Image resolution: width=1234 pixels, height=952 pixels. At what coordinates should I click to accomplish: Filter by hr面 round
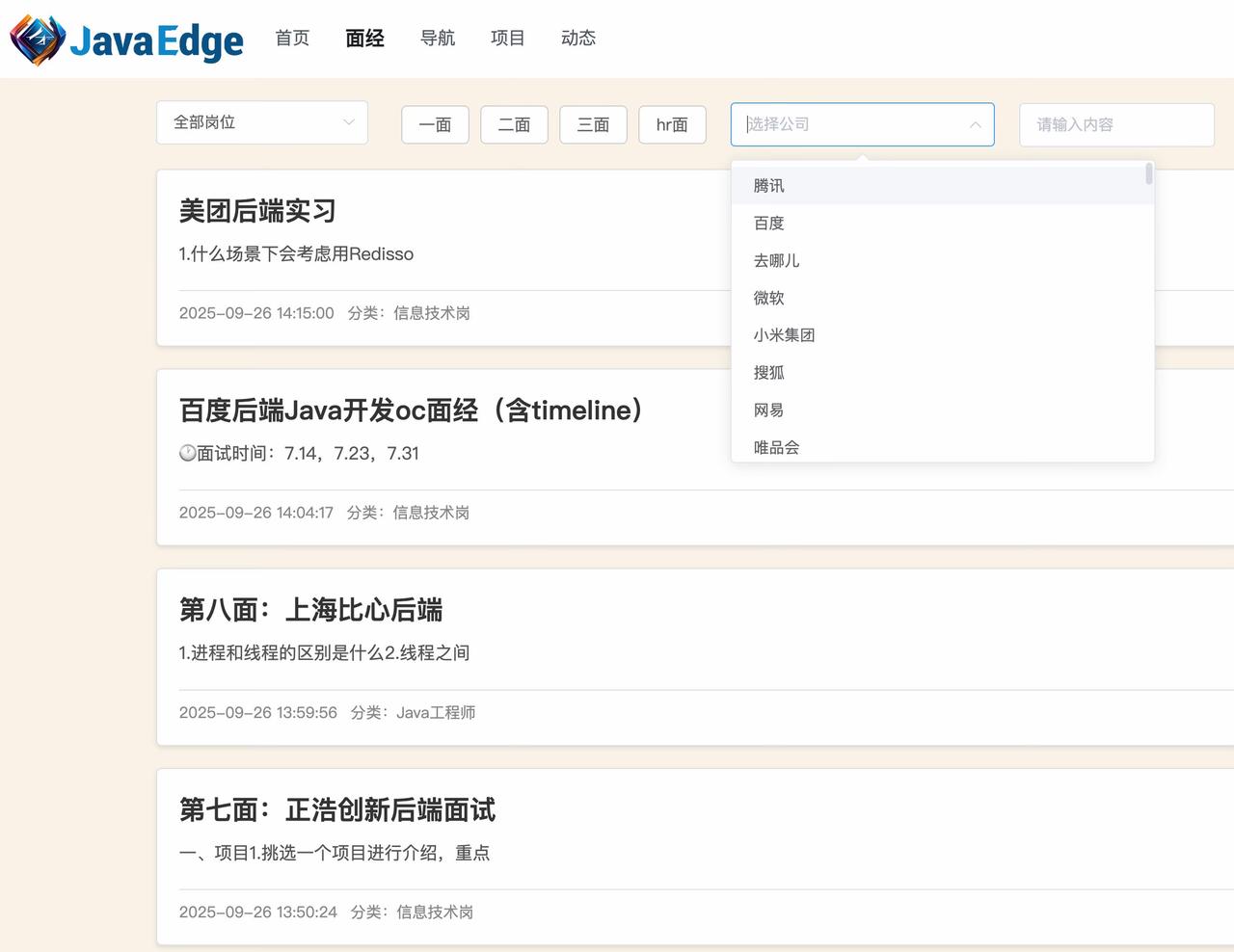coord(672,124)
